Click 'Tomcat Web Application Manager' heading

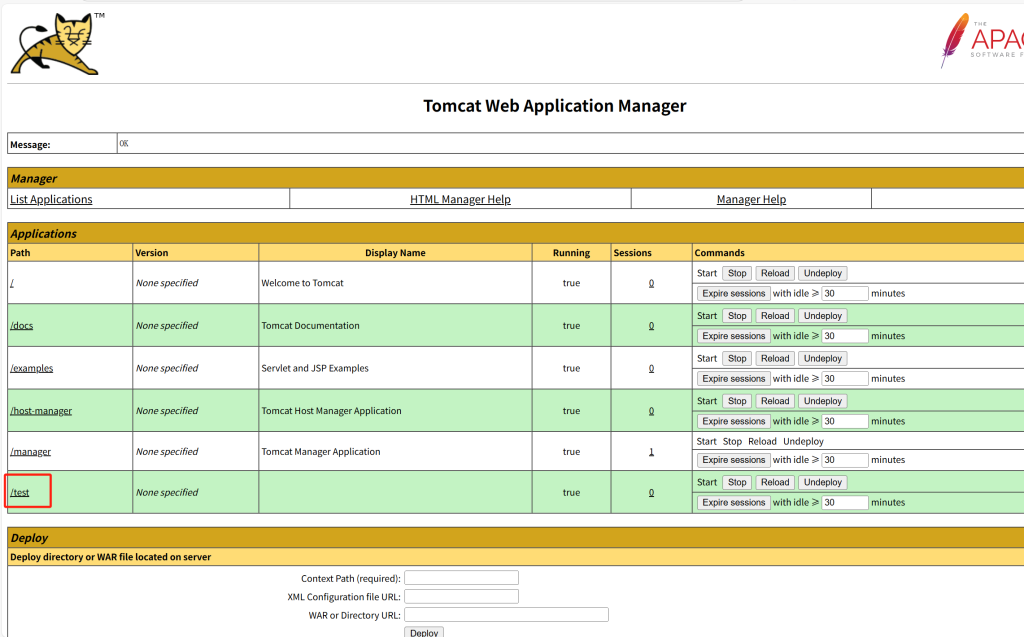[554, 106]
